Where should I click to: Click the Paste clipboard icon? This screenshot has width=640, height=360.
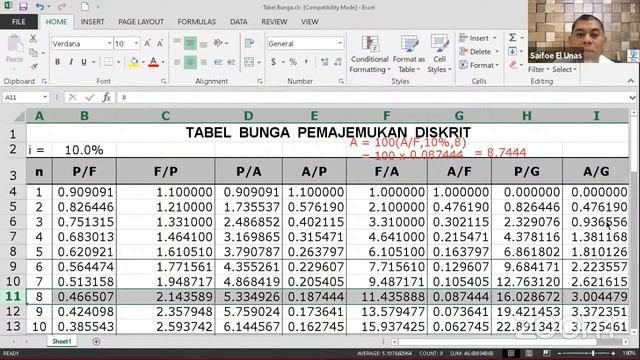pos(15,44)
